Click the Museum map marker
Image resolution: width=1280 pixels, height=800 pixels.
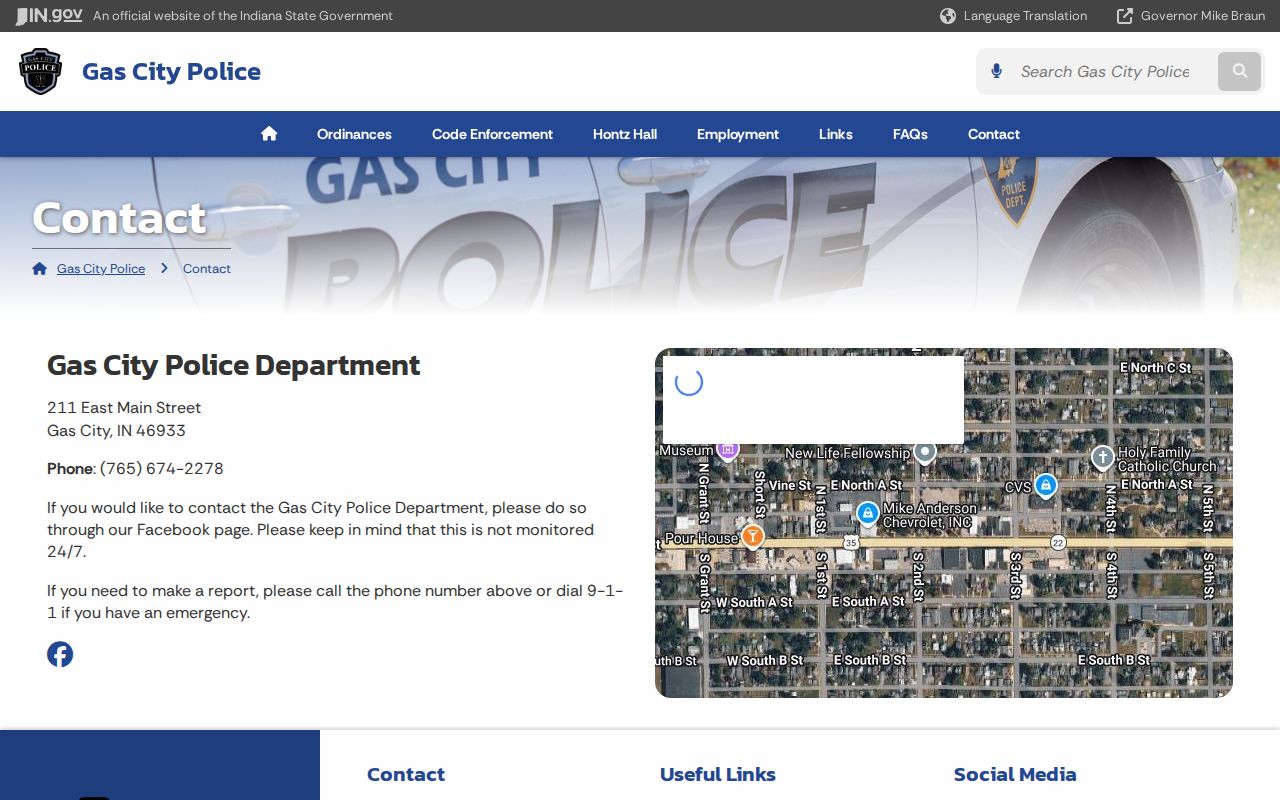[x=728, y=449]
